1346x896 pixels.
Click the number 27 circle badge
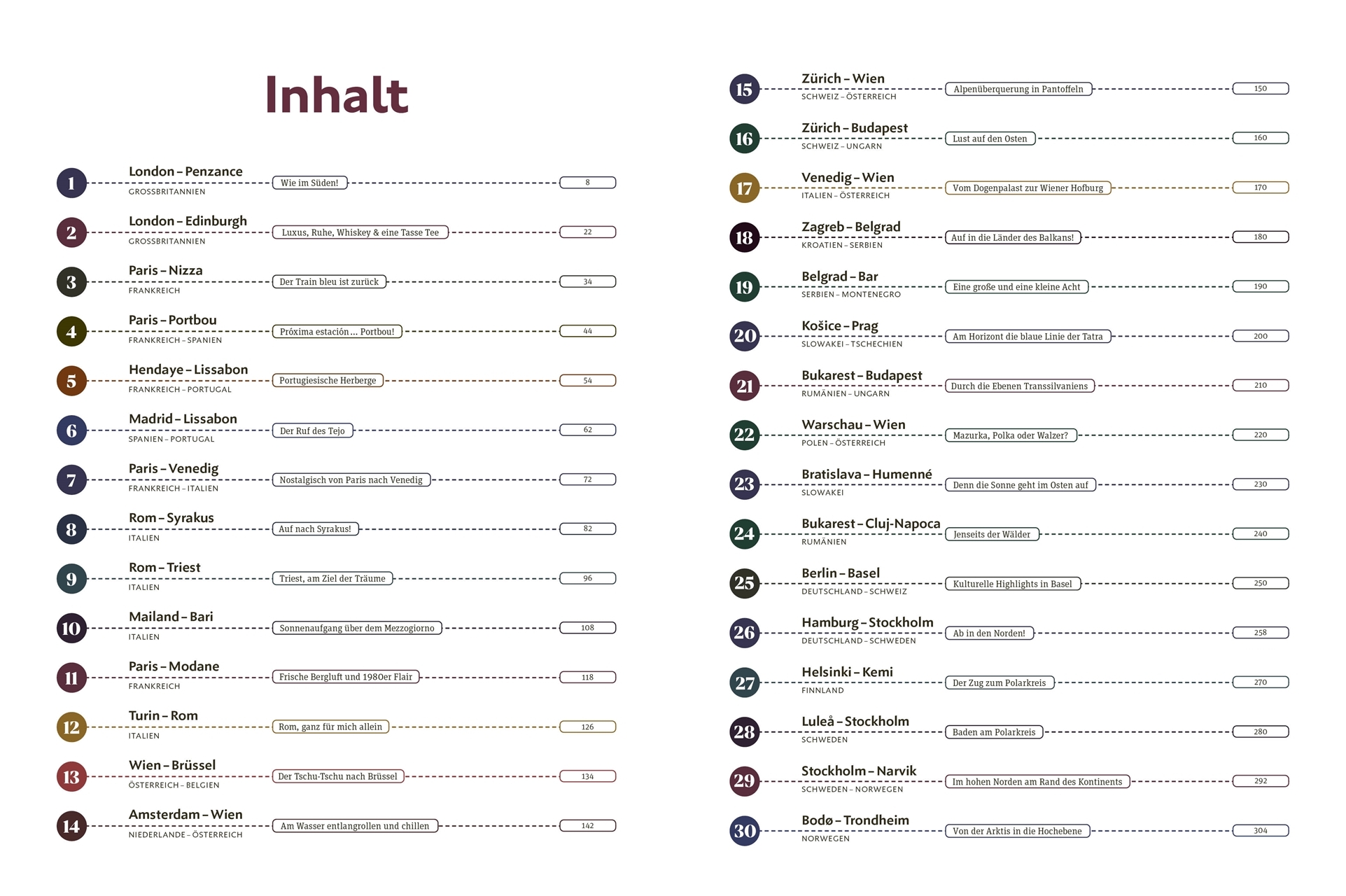744,682
